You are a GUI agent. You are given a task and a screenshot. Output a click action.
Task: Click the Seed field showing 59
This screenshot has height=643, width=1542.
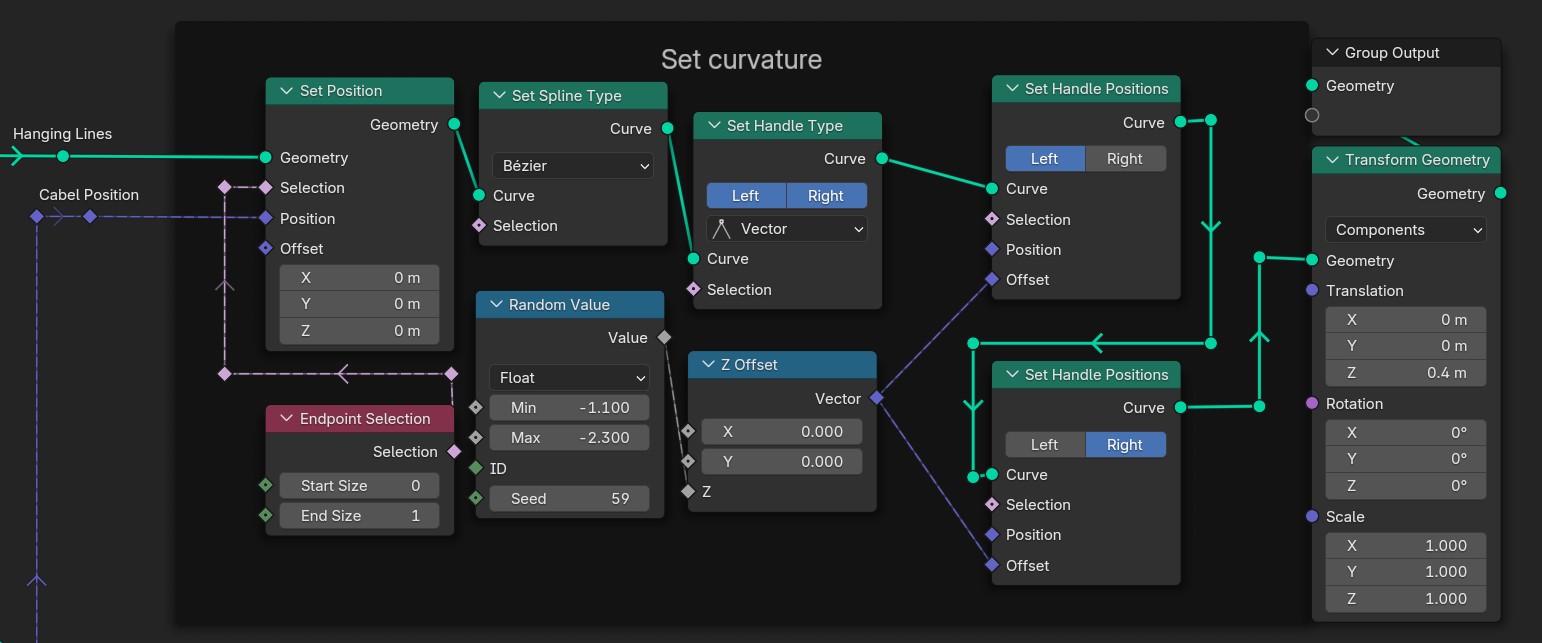pos(569,499)
